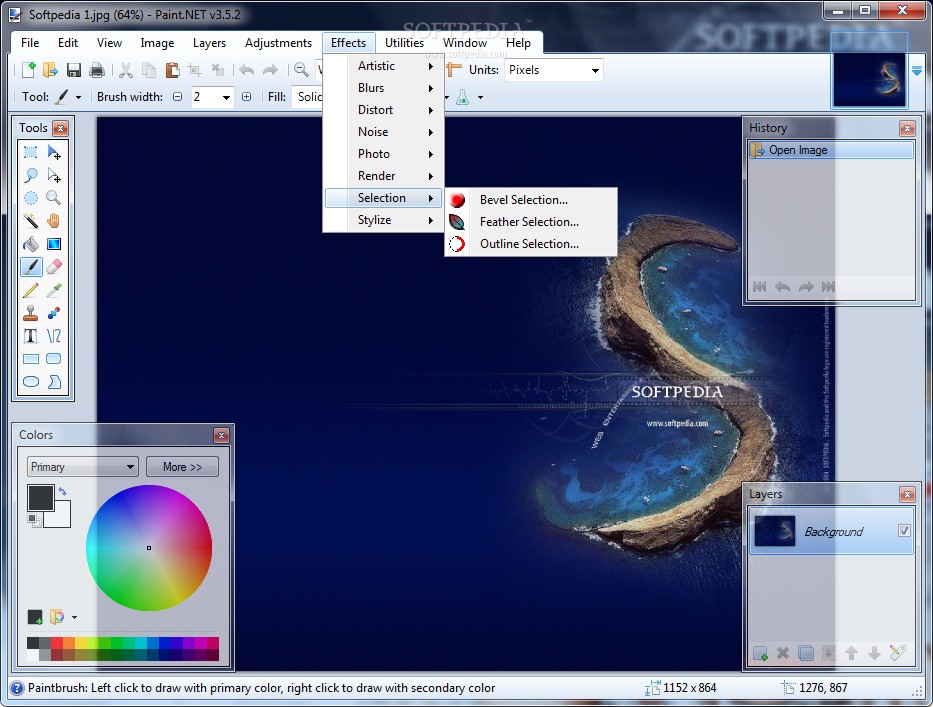
Task: Decrease brush width with minus button
Action: click(x=177, y=97)
